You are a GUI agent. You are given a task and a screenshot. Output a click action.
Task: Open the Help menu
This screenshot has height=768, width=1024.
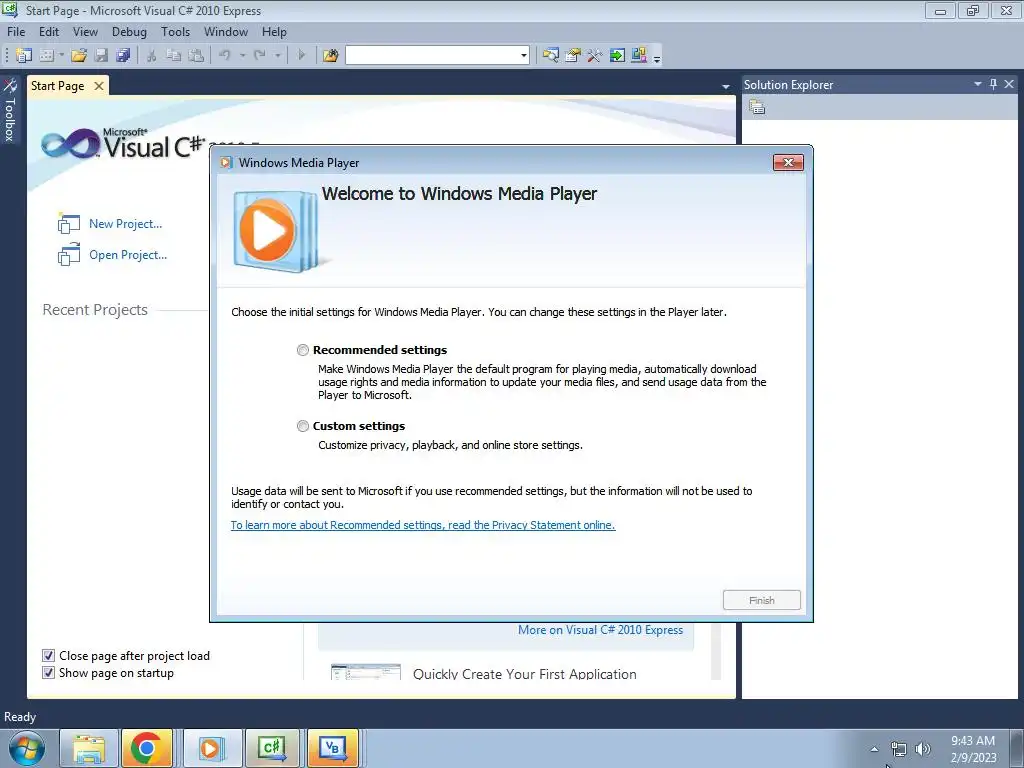274,31
